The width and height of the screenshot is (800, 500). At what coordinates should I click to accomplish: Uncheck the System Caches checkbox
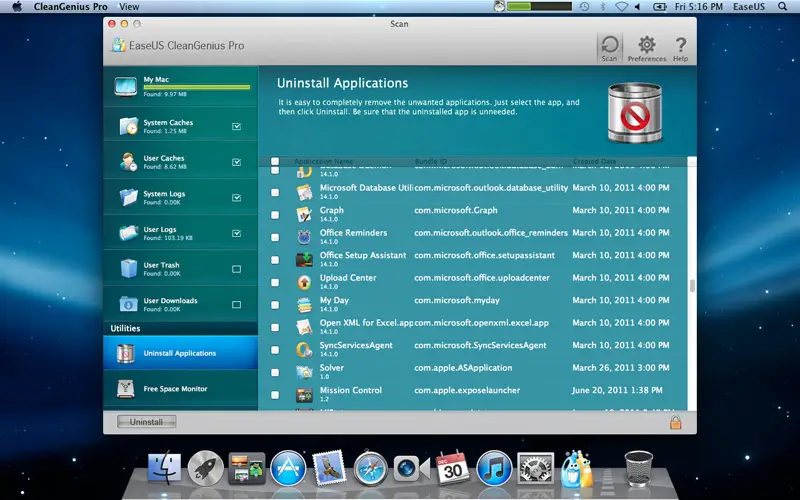click(236, 127)
